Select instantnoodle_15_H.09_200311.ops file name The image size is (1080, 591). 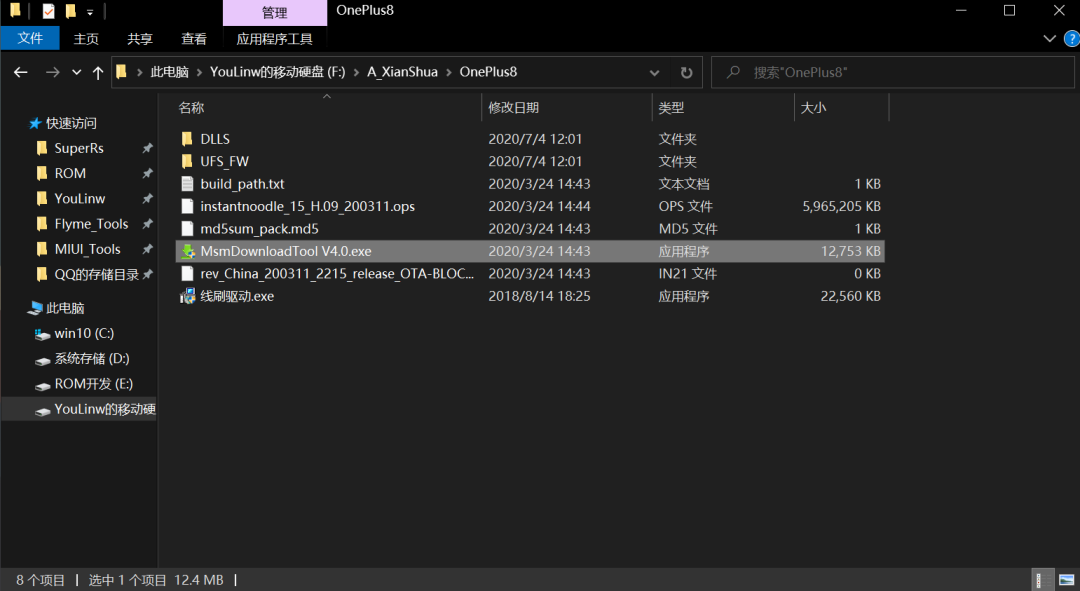tap(308, 207)
